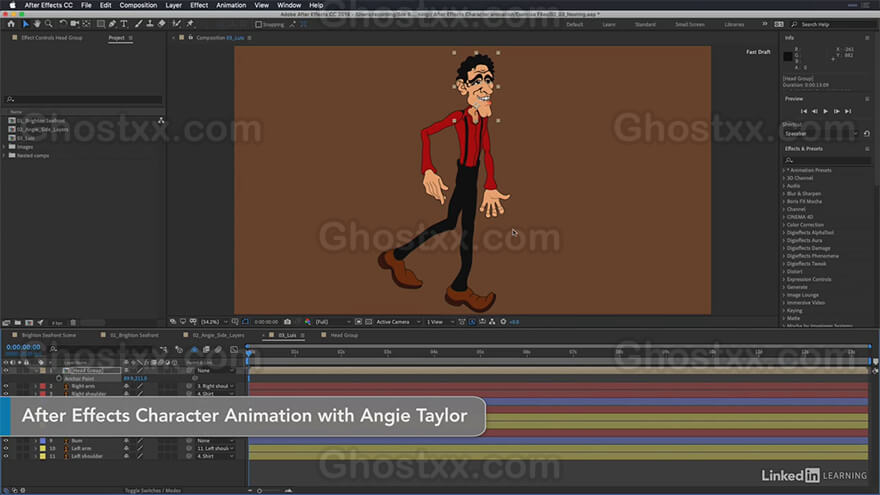Create a new composition from Project panel
Screen dimensions: 880x495
point(29,323)
